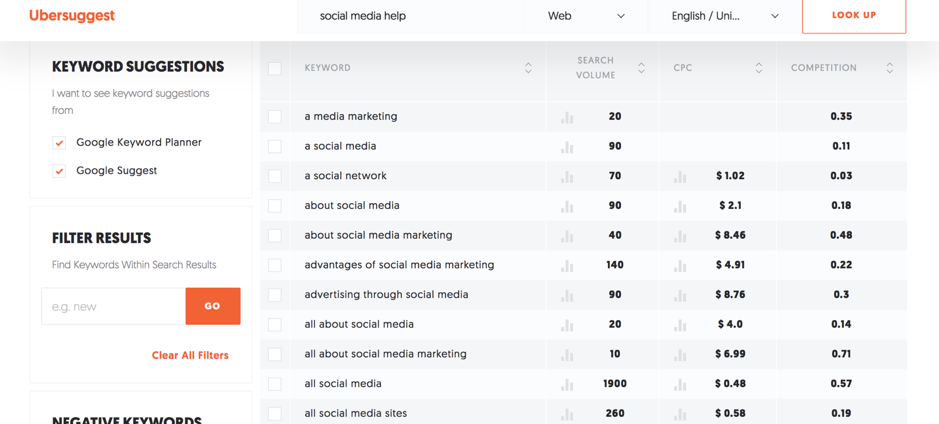939x424 pixels.
Task: Open the Web search type dropdown
Action: click(586, 16)
